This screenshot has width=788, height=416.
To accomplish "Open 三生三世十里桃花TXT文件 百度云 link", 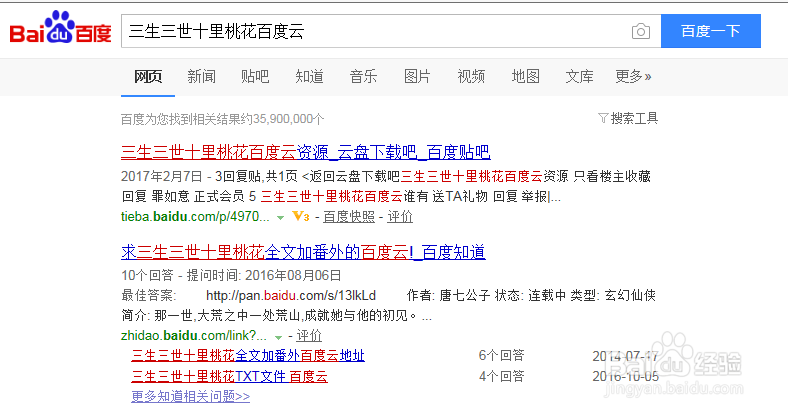I will (x=229, y=376).
